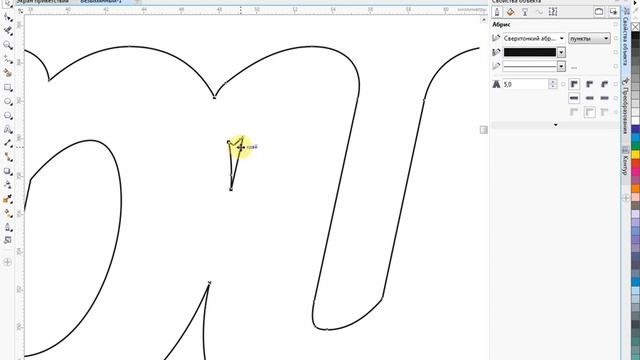Choose extended square line cap

(x=604, y=98)
